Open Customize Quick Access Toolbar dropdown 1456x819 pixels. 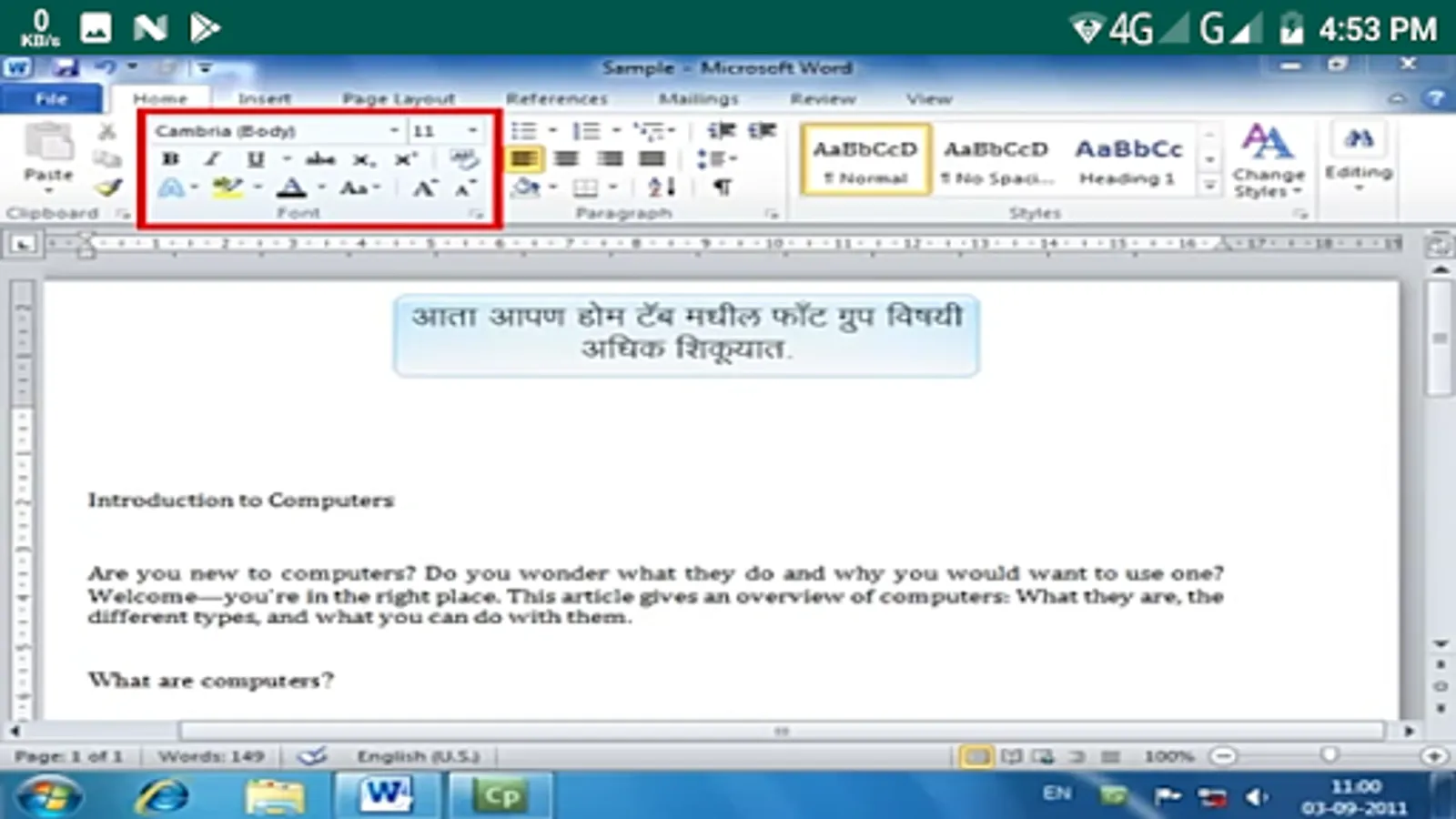tap(205, 67)
